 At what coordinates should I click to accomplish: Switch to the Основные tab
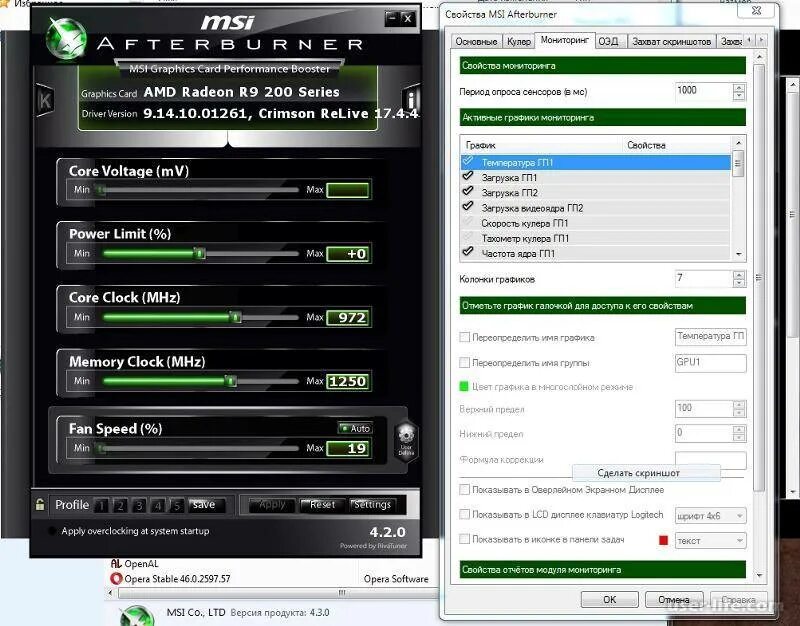pyautogui.click(x=476, y=42)
